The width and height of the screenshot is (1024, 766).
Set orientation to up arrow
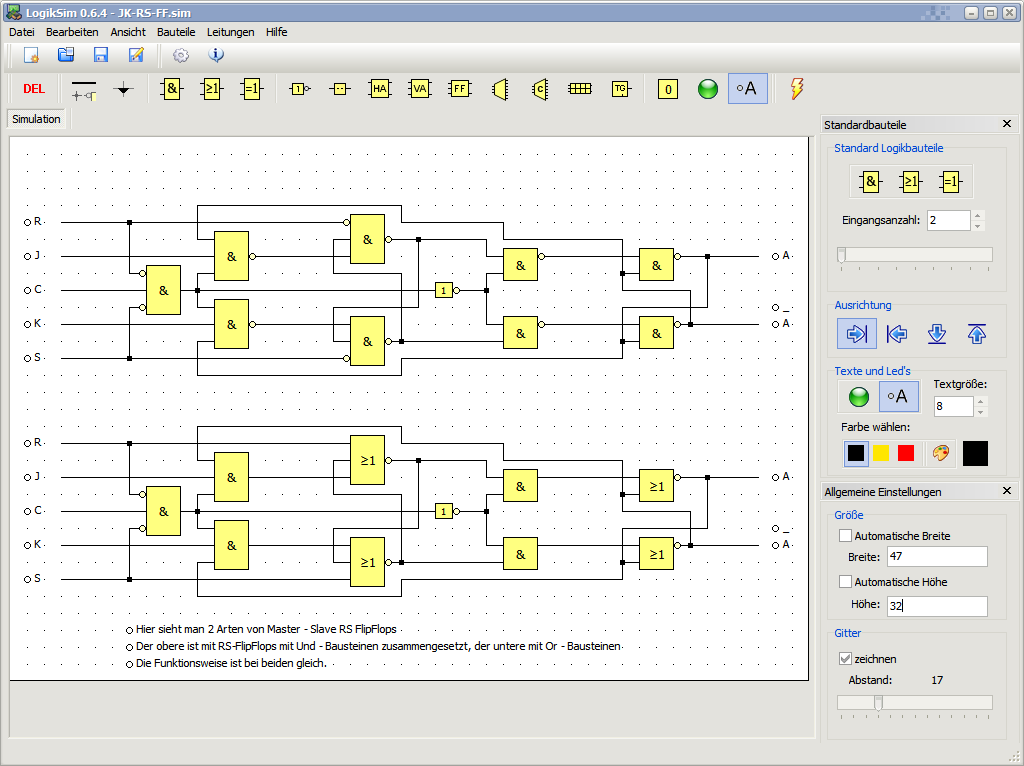point(976,334)
